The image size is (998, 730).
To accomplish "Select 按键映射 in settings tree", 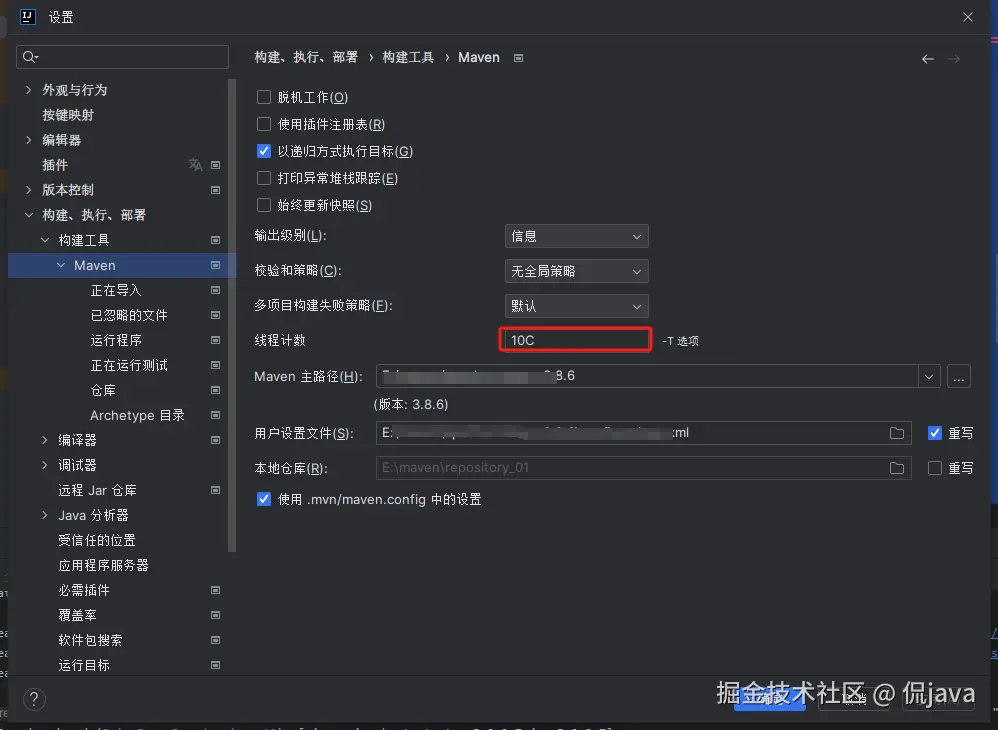I will point(68,115).
